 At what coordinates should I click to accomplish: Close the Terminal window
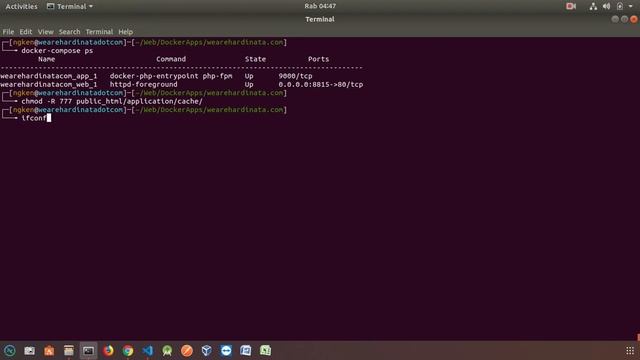pyautogui.click(x=633, y=19)
